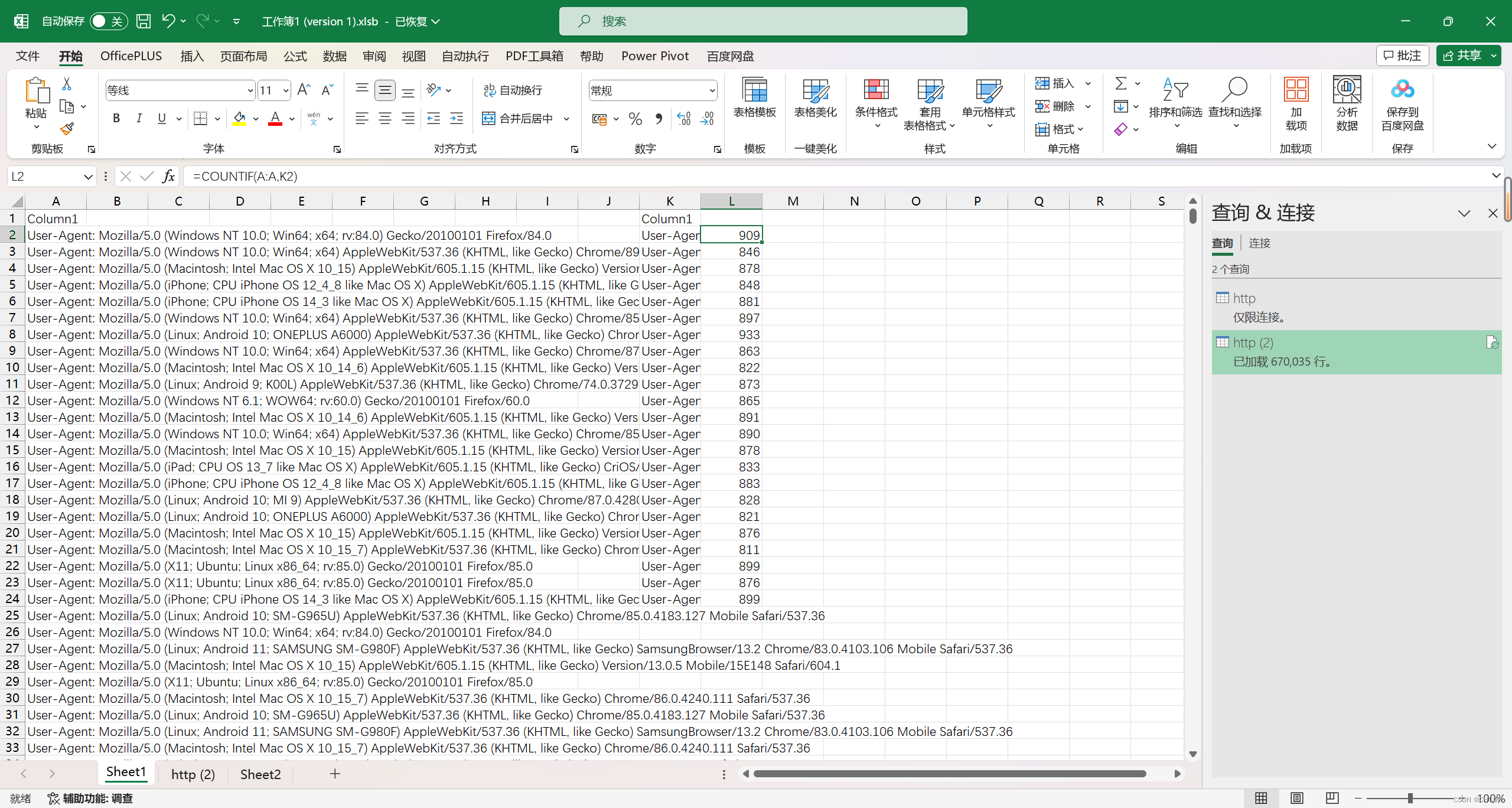Screen dimensions: 1512x808
Task: Open the Power Pivot ribbon tab
Action: point(654,56)
